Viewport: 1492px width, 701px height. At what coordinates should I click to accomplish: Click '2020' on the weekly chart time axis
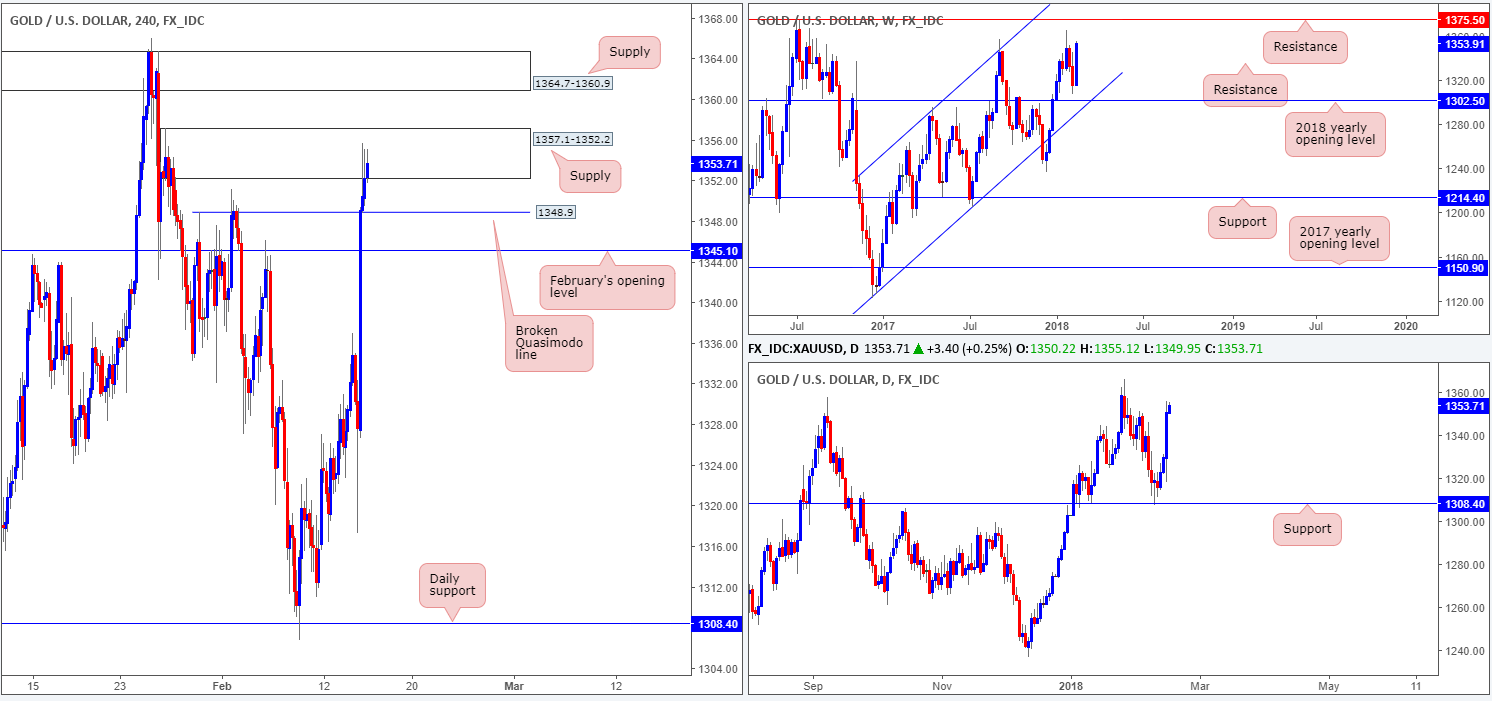click(x=1406, y=326)
